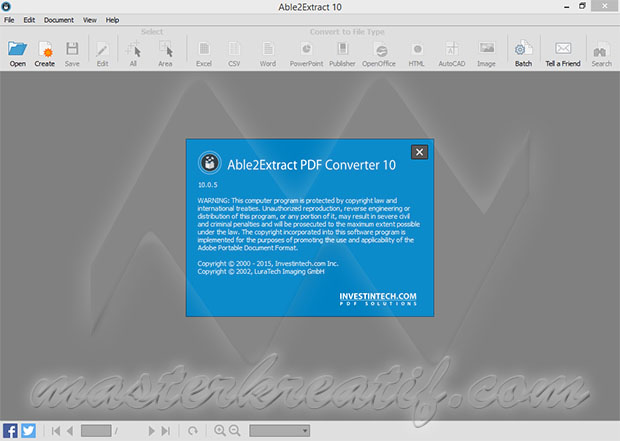Click the page number input field

(96, 431)
